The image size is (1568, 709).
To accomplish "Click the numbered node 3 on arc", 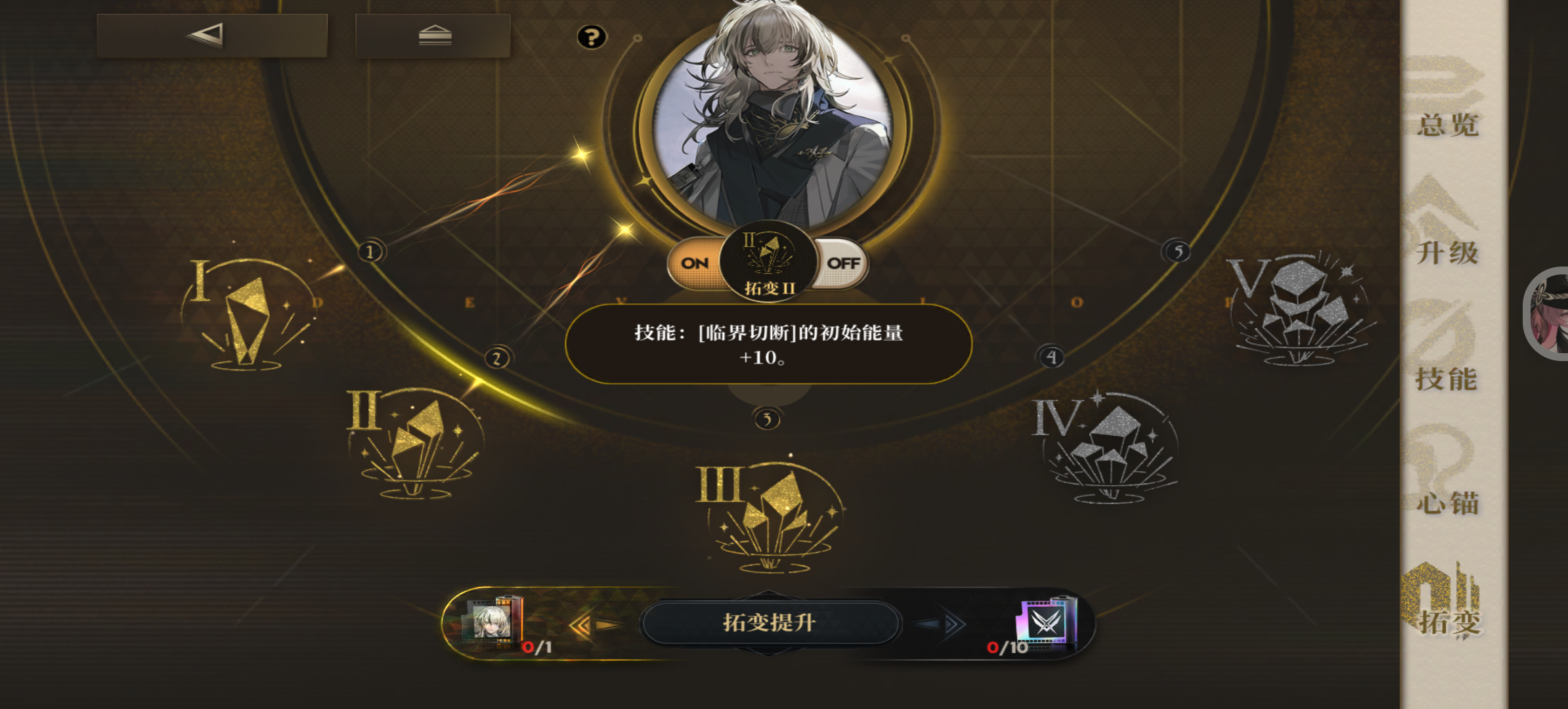I will [x=767, y=419].
